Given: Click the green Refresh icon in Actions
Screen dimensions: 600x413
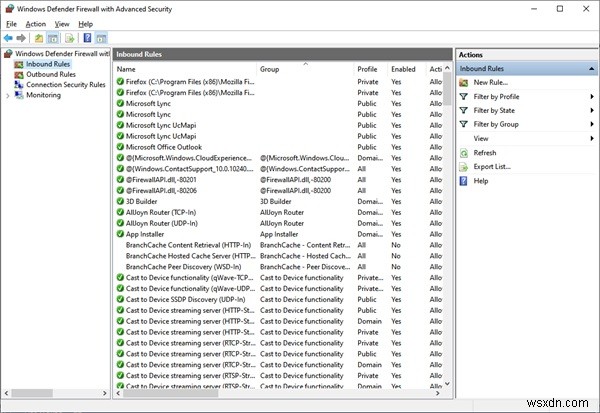Looking at the screenshot, I should [x=463, y=153].
